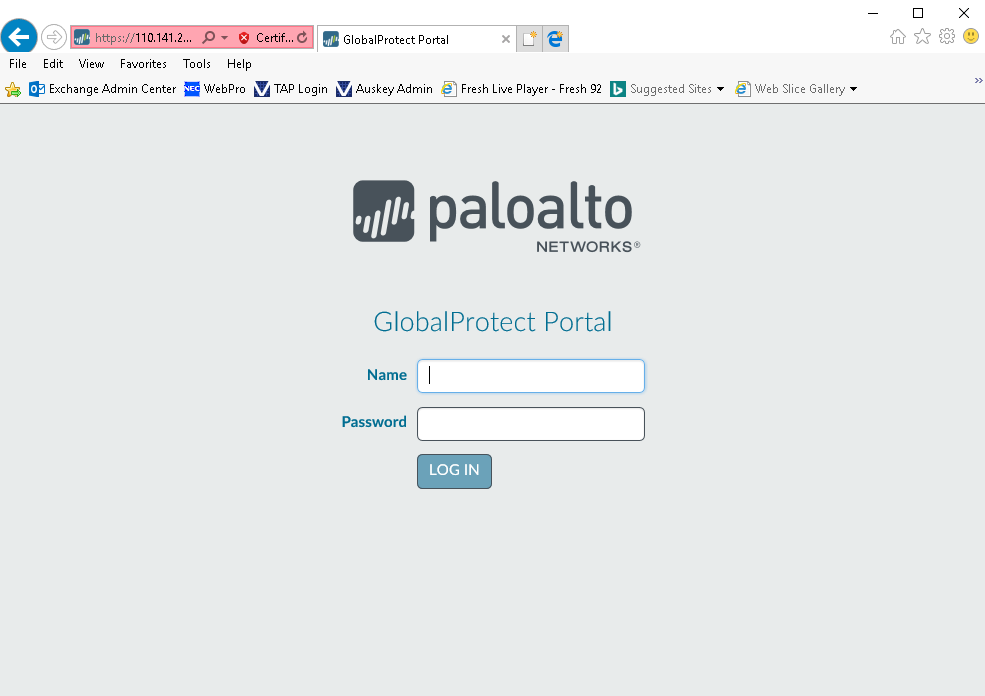This screenshot has width=985, height=696.
Task: Click the red certificate error shield icon
Action: 244,38
